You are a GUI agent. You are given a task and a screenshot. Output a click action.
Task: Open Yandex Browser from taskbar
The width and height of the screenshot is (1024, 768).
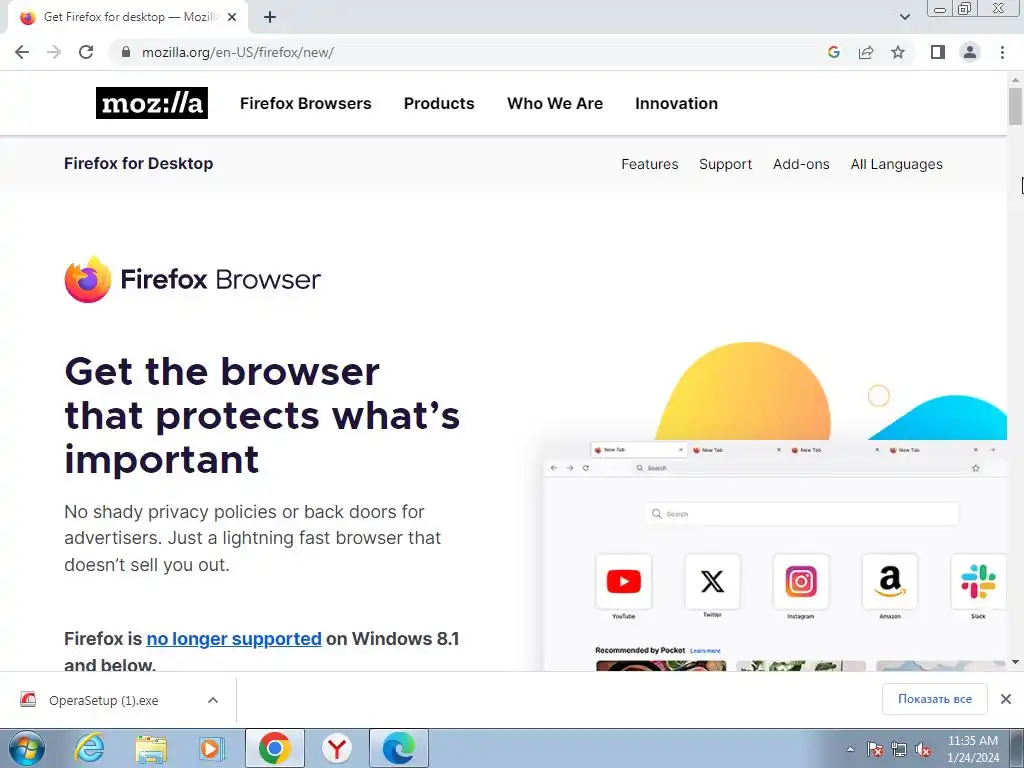(337, 749)
